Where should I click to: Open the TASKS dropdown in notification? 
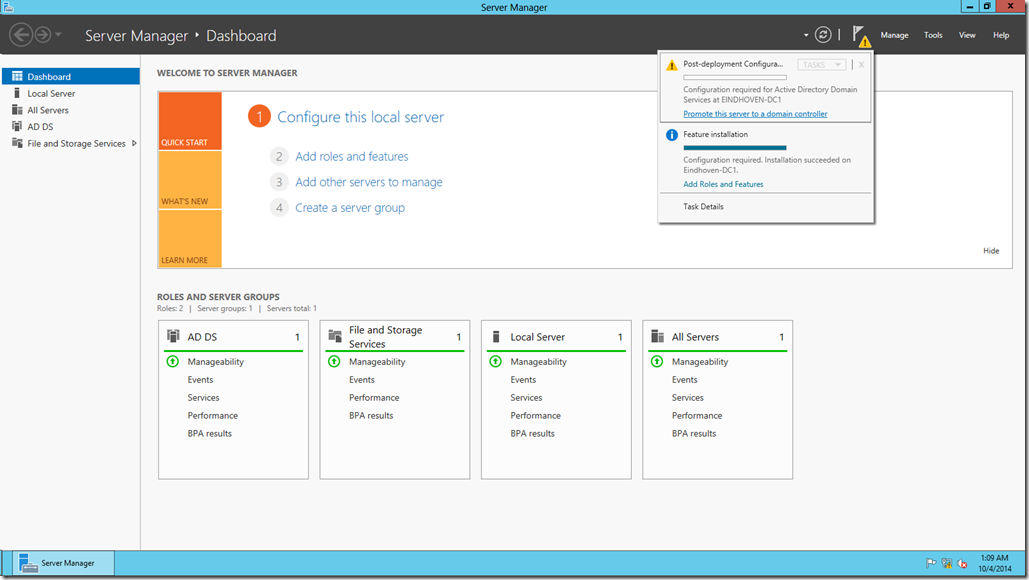[821, 65]
